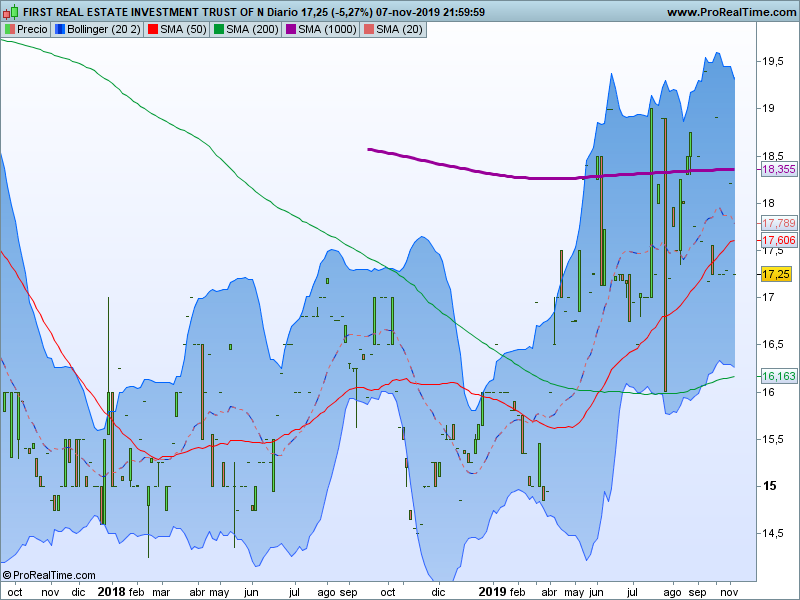
Task: Click the red 17,606 price label
Action: coord(779,240)
